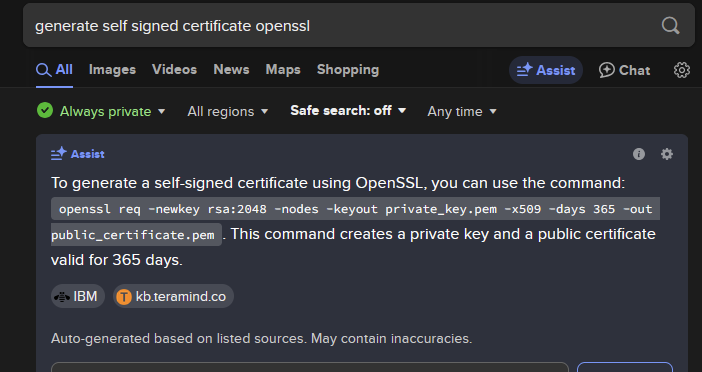Click the Assist panel heading label
The width and height of the screenshot is (702, 372).
coord(88,154)
